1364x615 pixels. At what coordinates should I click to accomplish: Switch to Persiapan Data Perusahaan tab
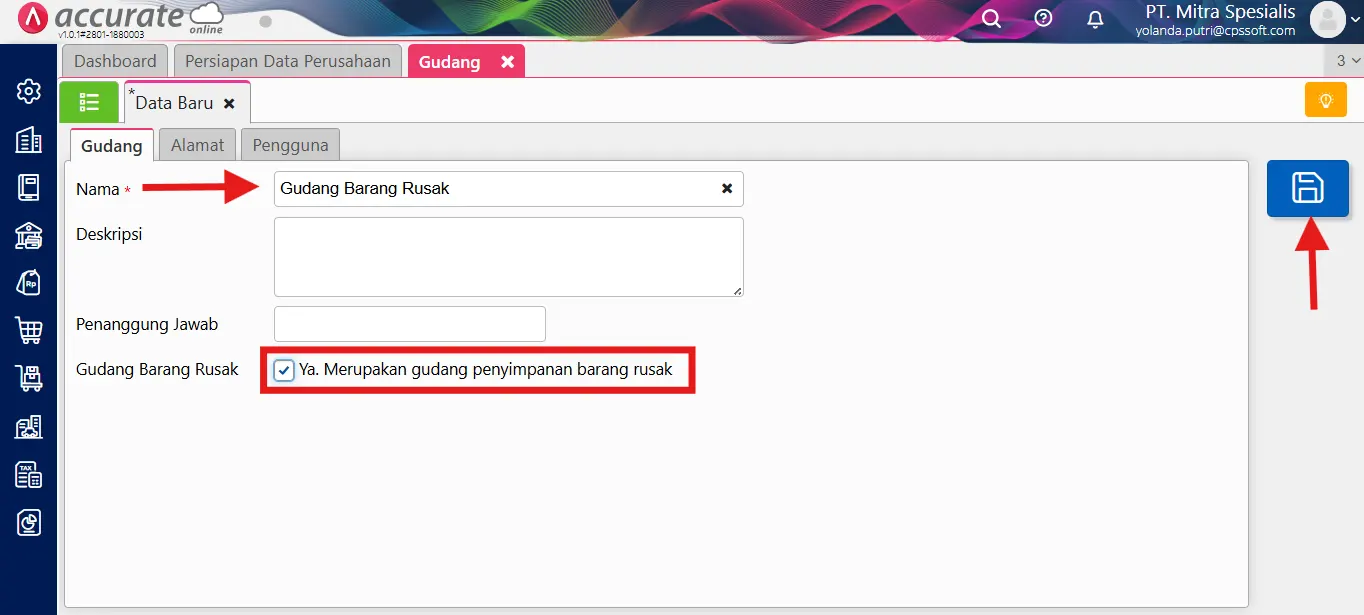288,61
